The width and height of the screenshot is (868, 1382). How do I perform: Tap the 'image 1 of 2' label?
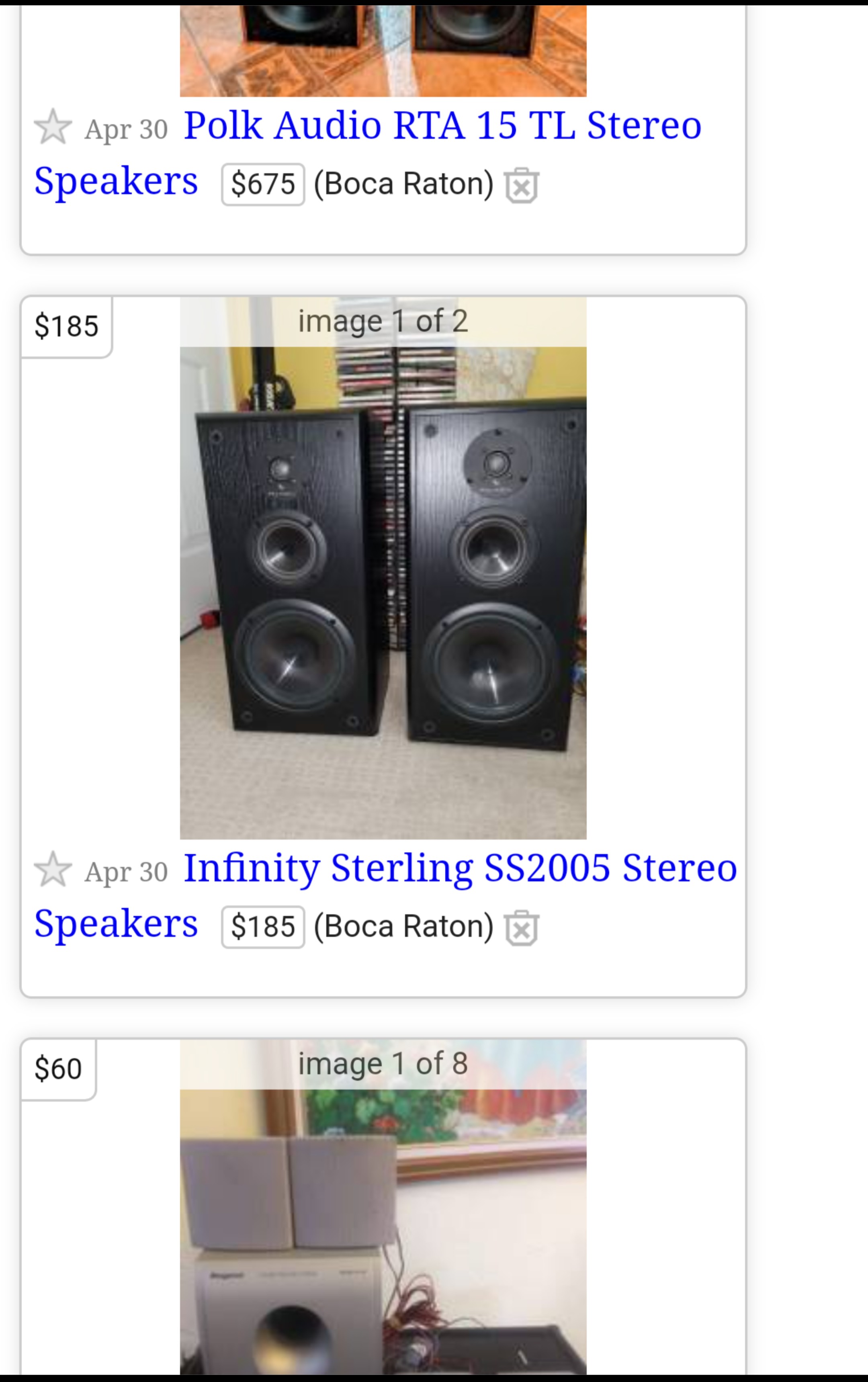pyautogui.click(x=383, y=321)
